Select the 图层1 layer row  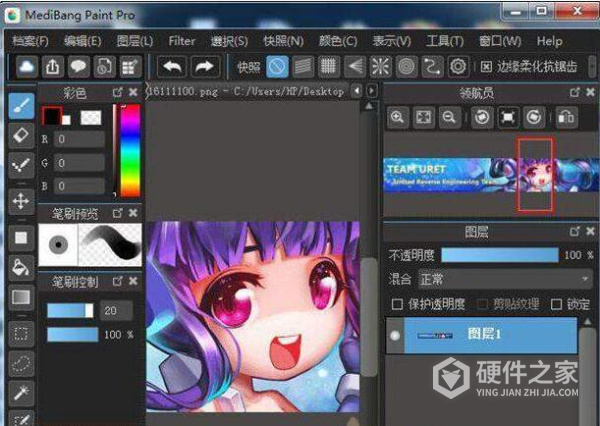482,335
